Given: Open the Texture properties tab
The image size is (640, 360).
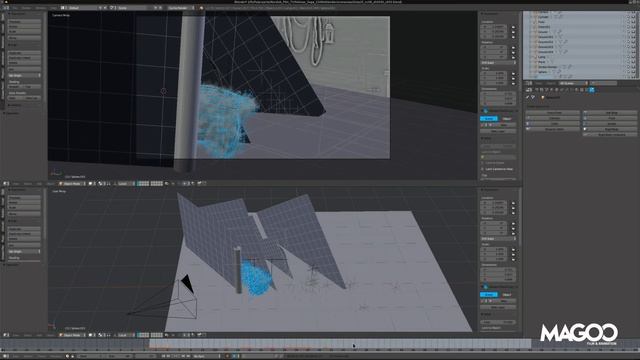Looking at the screenshot, I should [x=582, y=89].
